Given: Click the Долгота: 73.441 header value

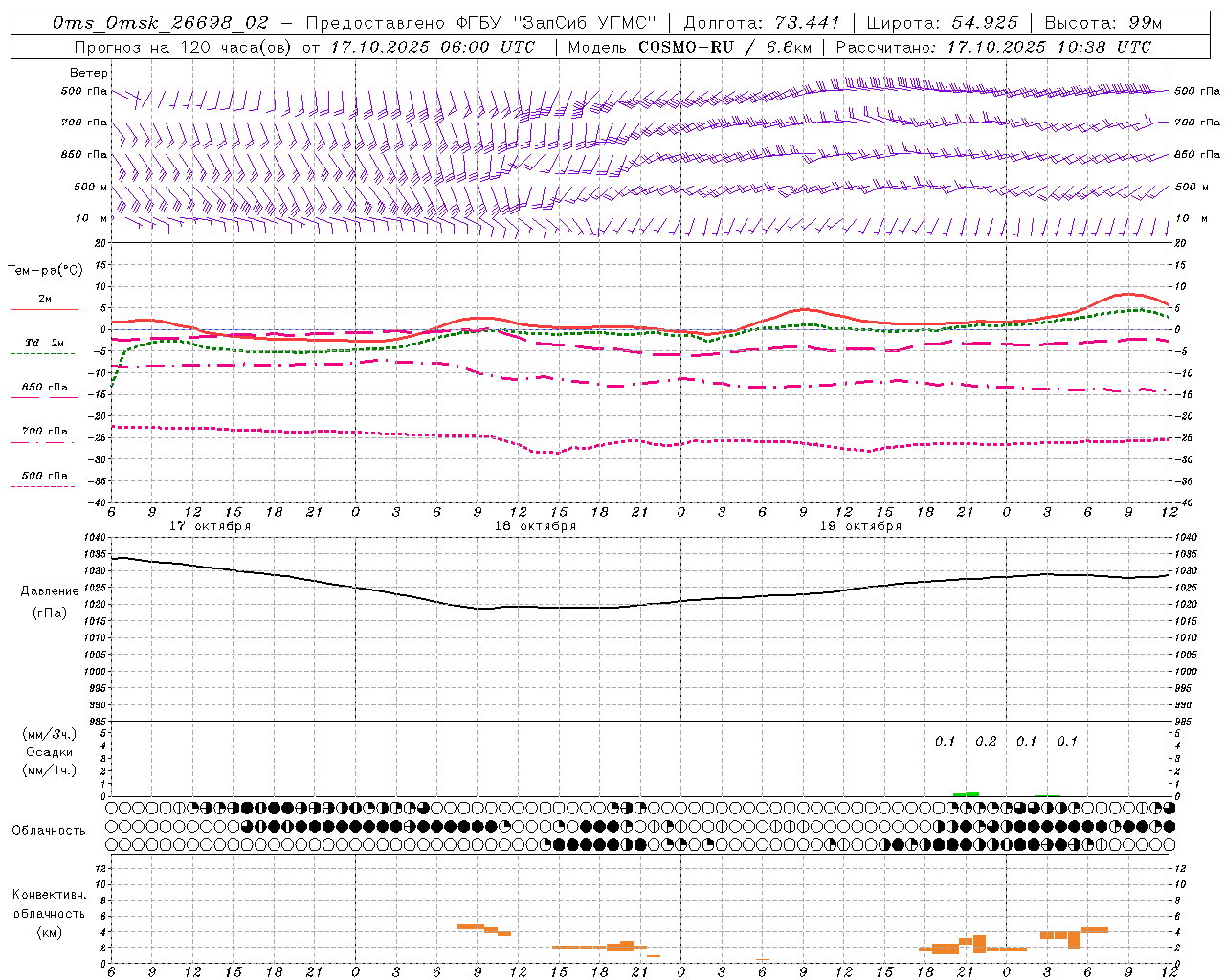Looking at the screenshot, I should coord(762,23).
